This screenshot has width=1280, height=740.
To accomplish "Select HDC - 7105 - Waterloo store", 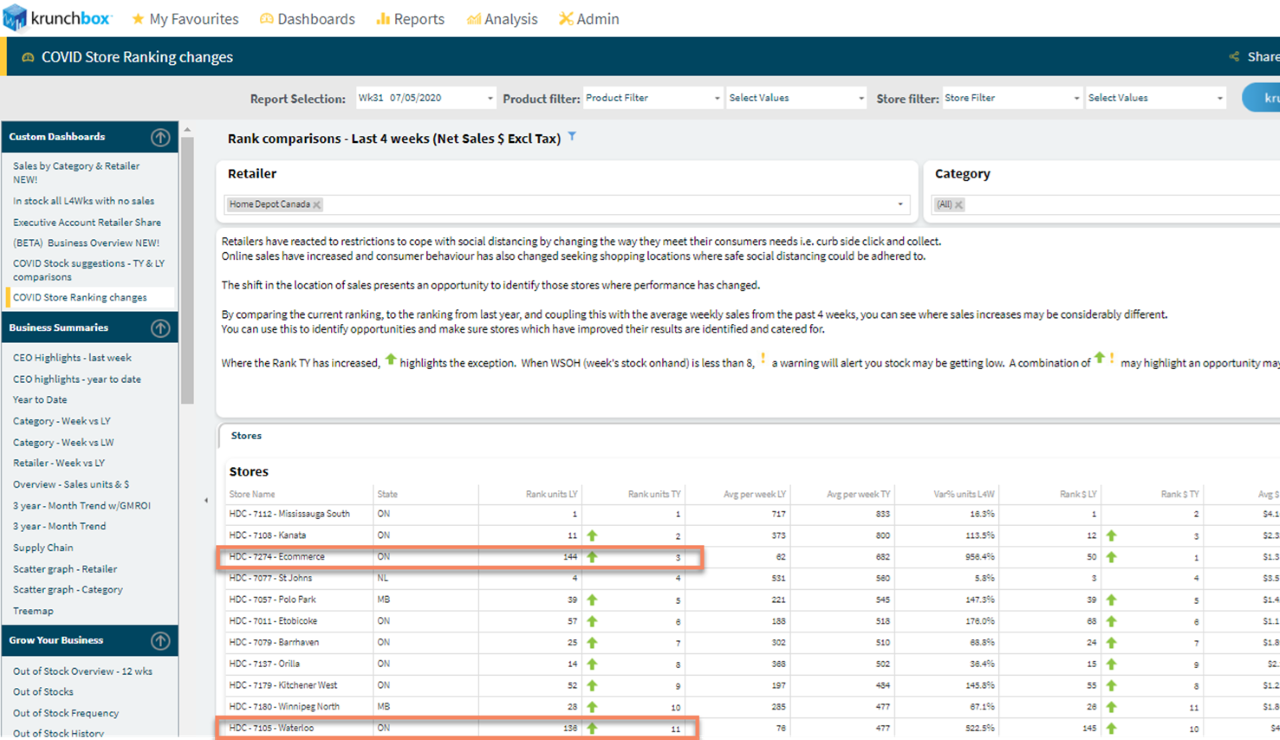I will 270,729.
